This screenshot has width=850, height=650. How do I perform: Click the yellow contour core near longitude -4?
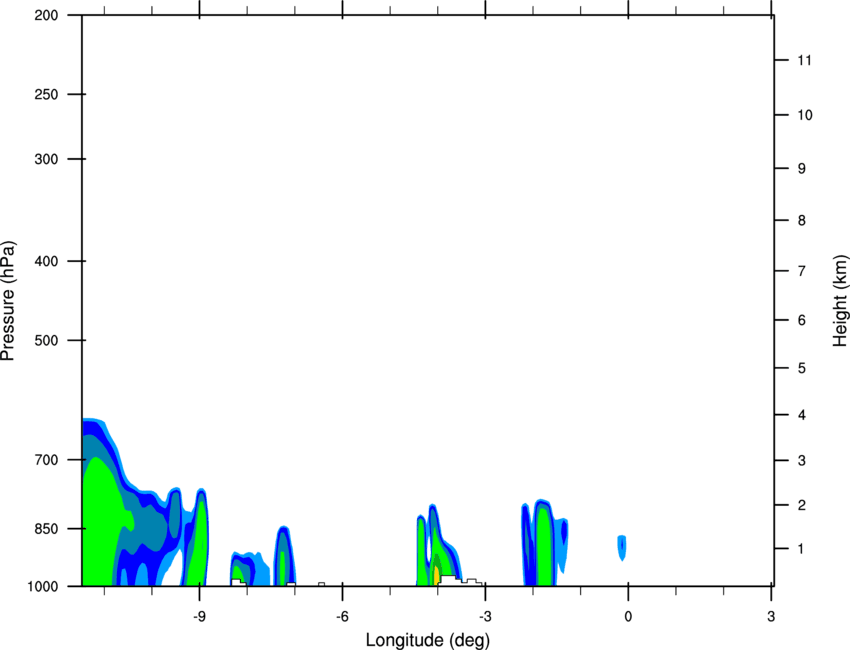click(x=436, y=575)
